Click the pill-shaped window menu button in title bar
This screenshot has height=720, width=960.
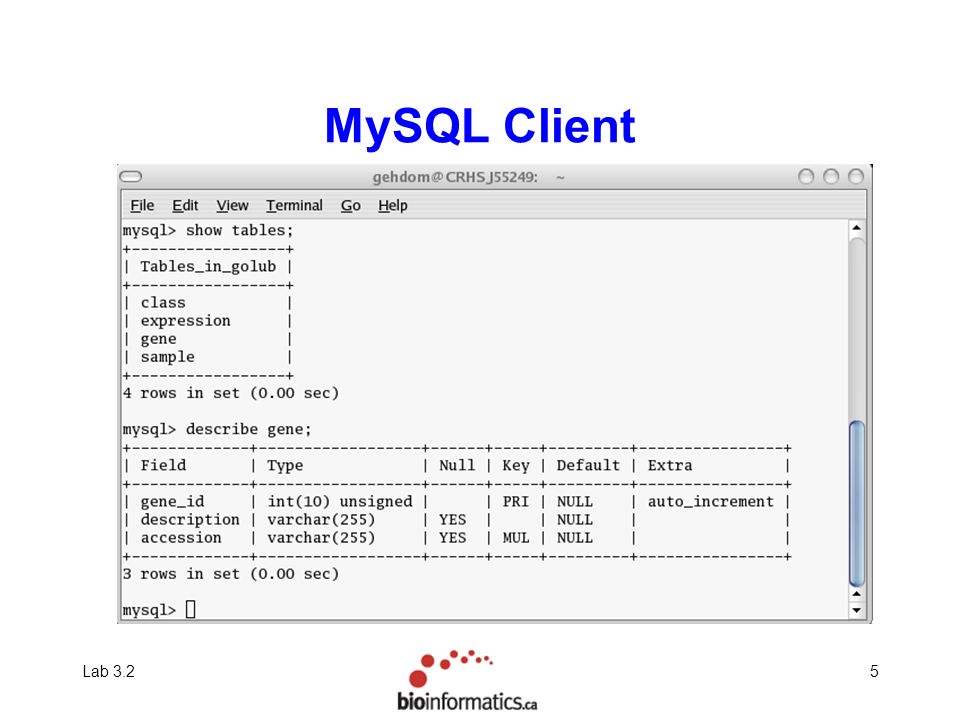[130, 177]
